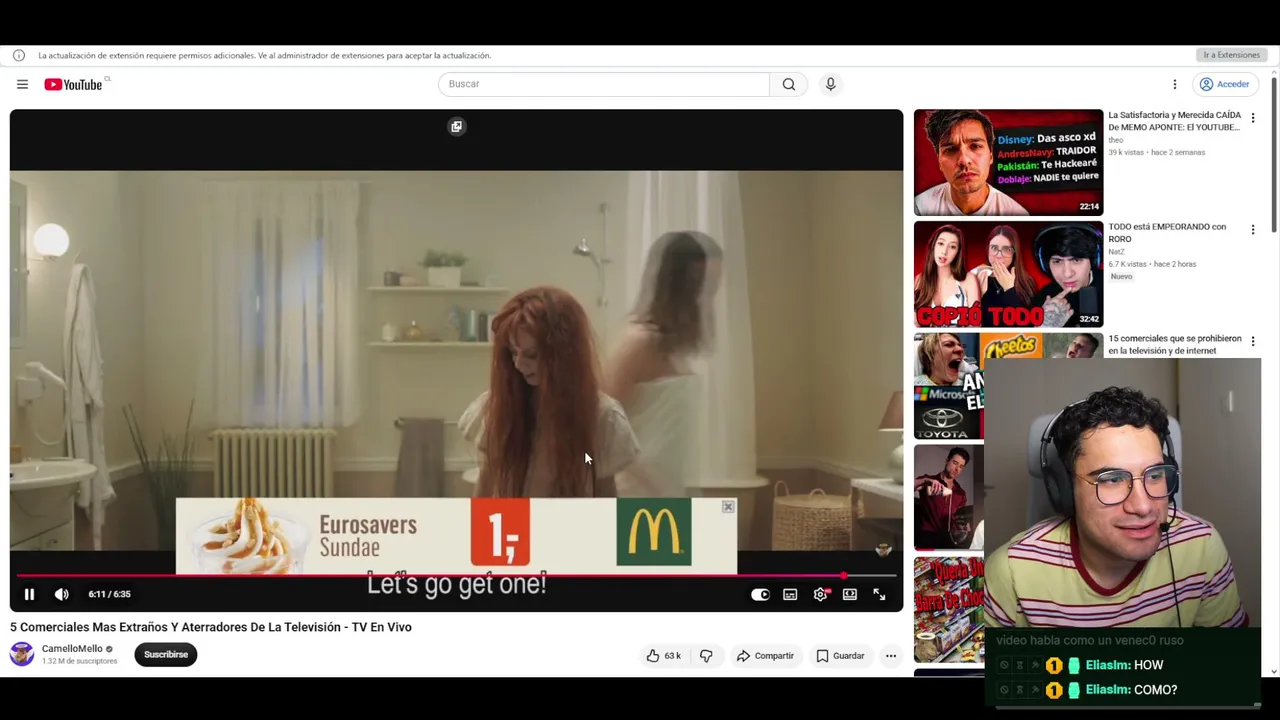Click the Compartir share button
The width and height of the screenshot is (1280, 720).
(x=765, y=656)
